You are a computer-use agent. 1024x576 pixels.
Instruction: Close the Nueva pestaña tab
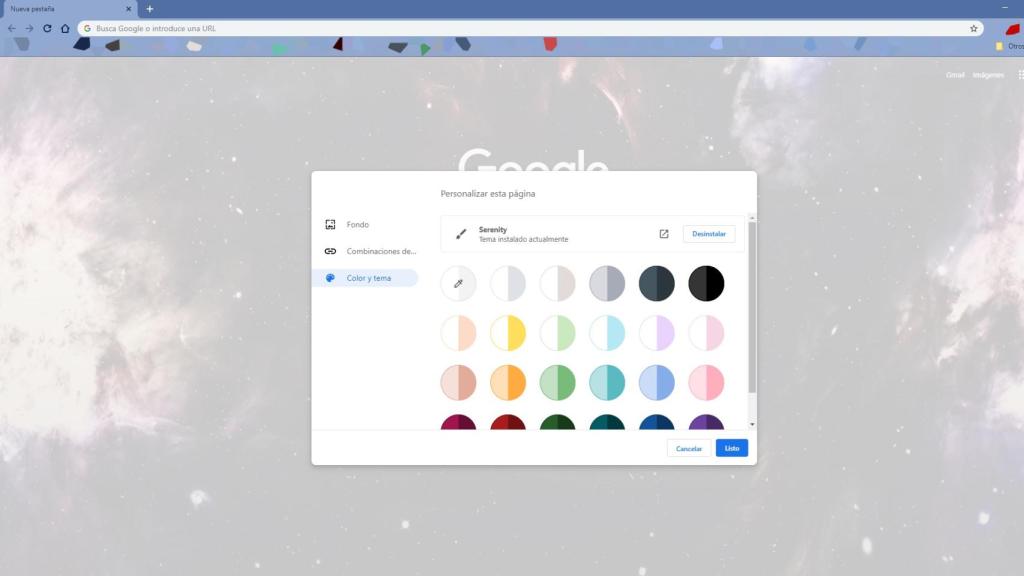128,9
